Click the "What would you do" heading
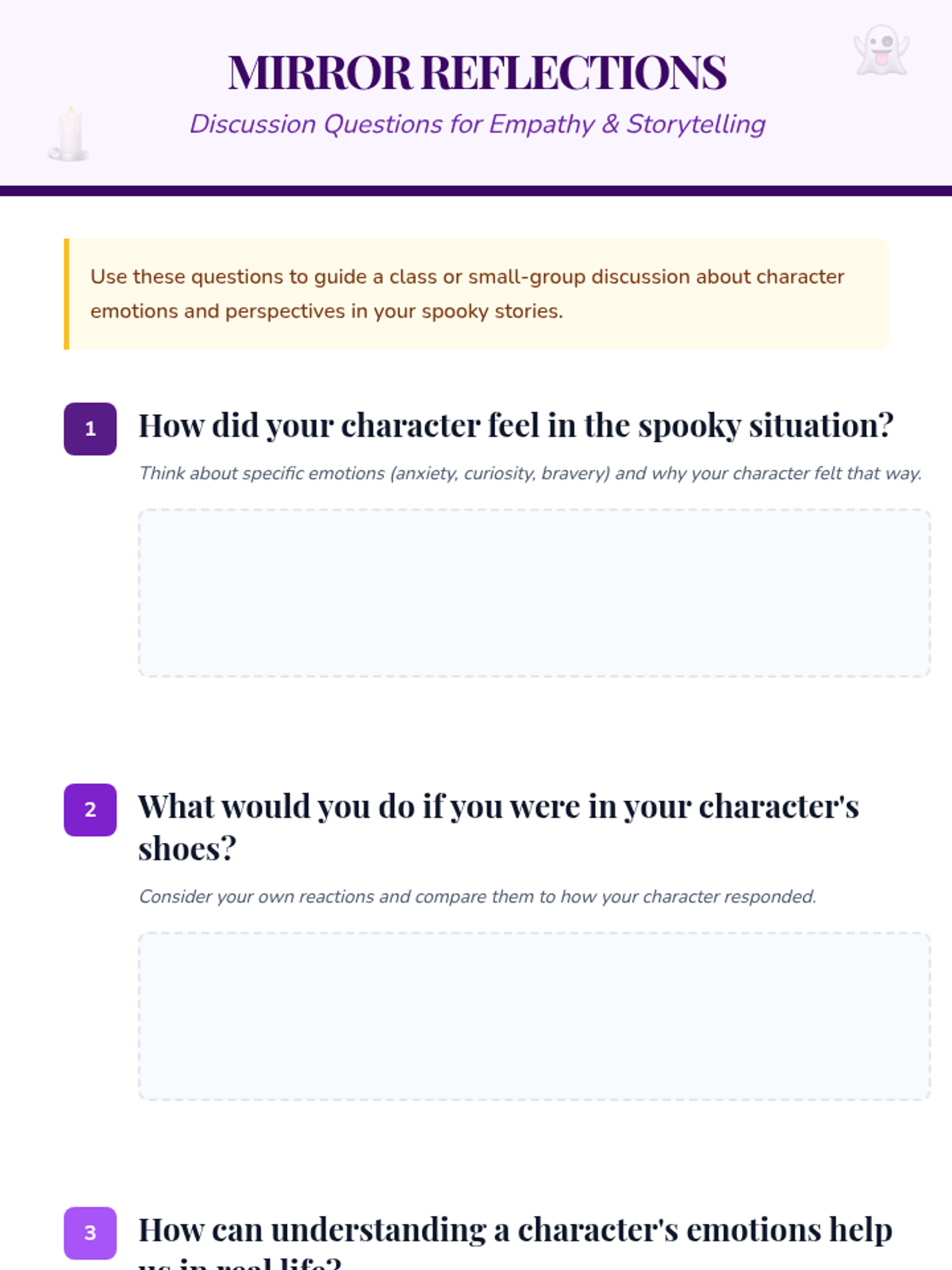Screen dimensions: 952x1270 (x=498, y=807)
